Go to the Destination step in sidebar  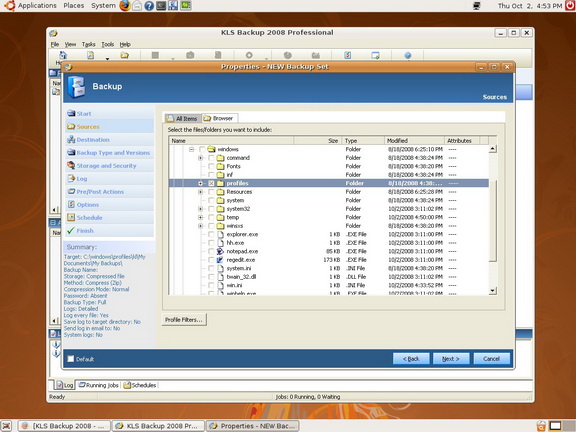point(110,140)
